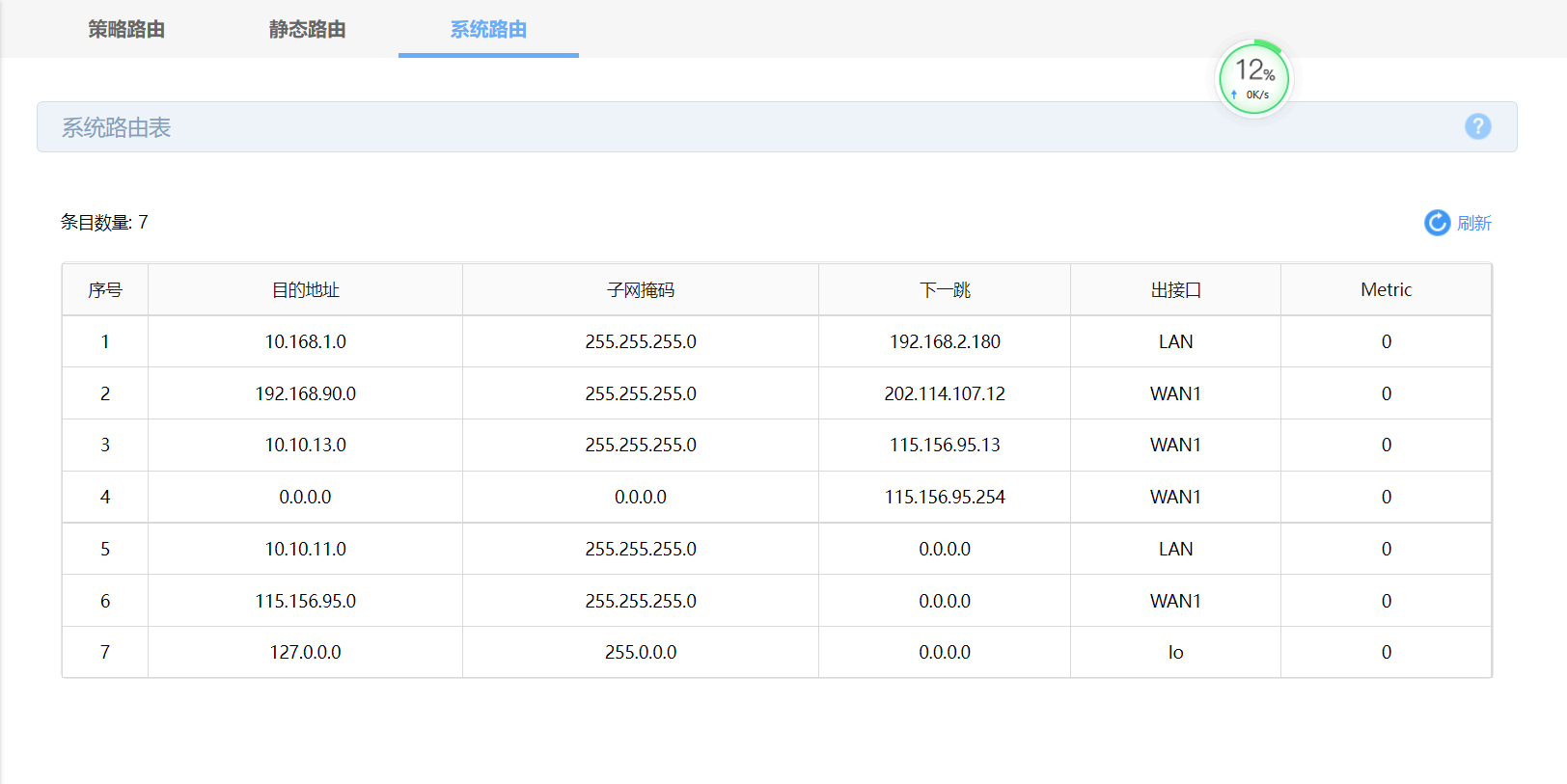
Task: Switch to the 静态路由 tab
Action: pyautogui.click(x=308, y=29)
